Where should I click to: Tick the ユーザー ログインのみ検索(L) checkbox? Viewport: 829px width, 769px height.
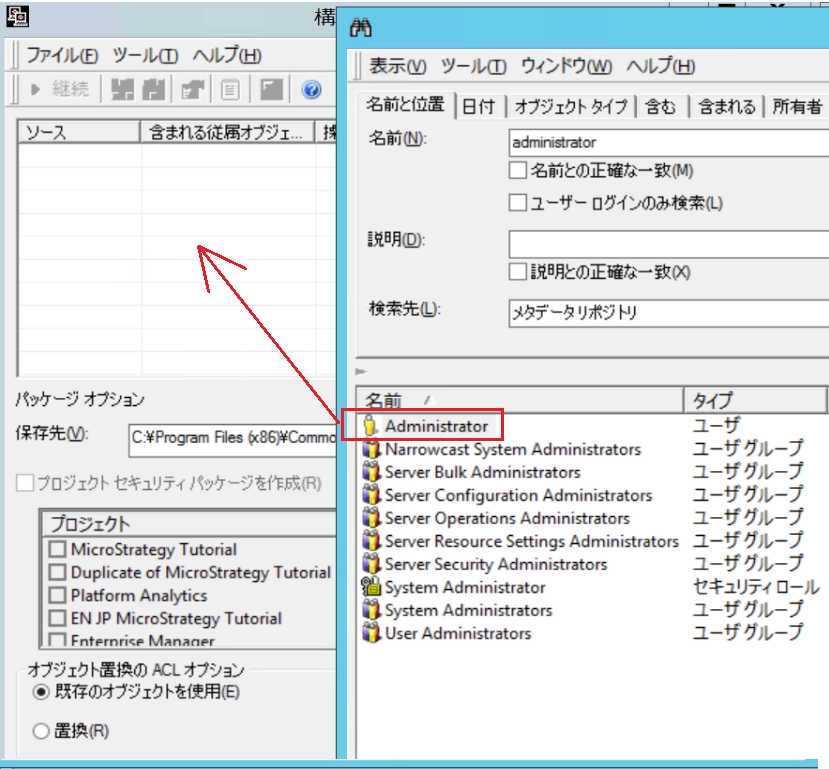coord(518,202)
